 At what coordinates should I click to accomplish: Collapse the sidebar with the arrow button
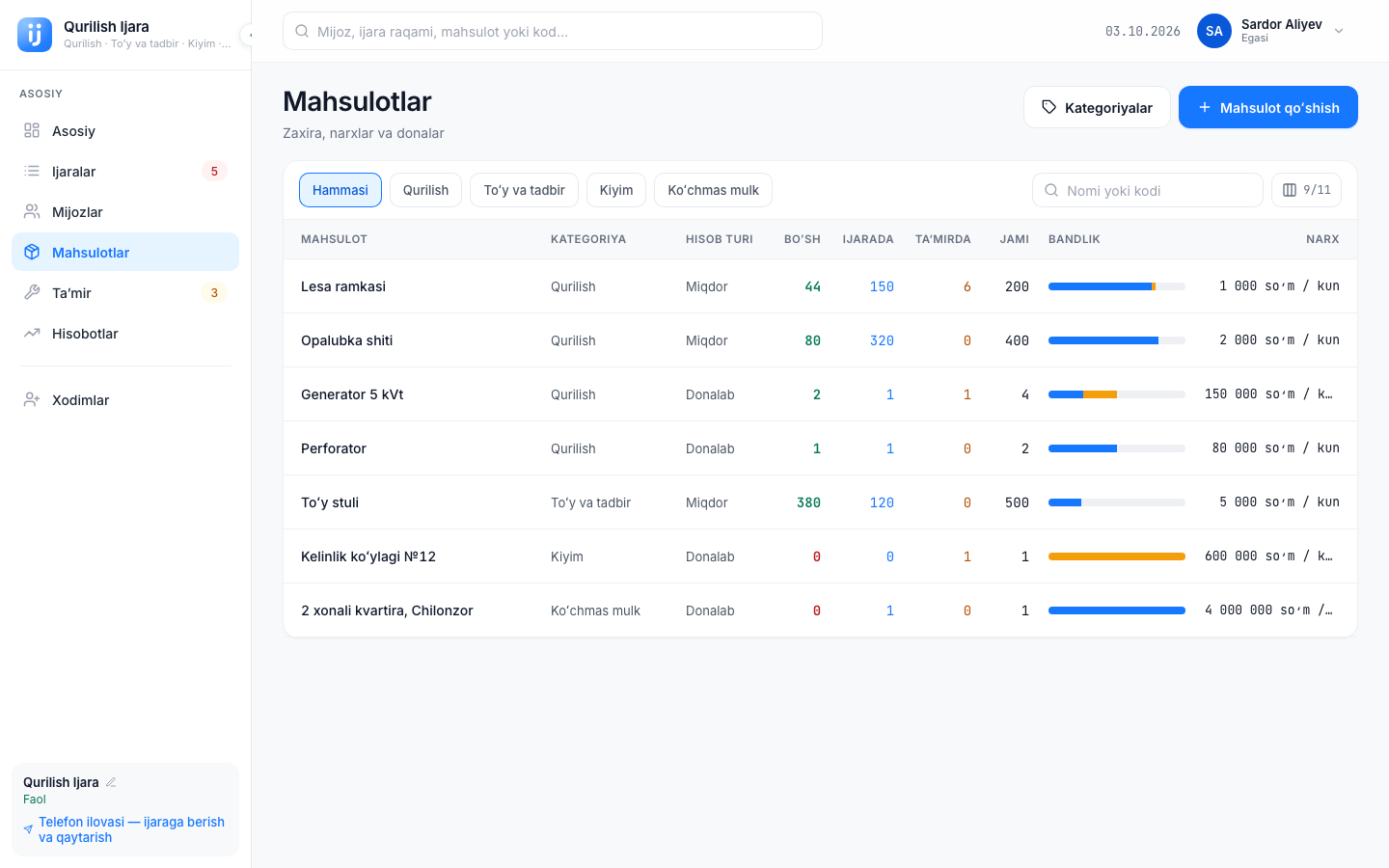(x=248, y=35)
